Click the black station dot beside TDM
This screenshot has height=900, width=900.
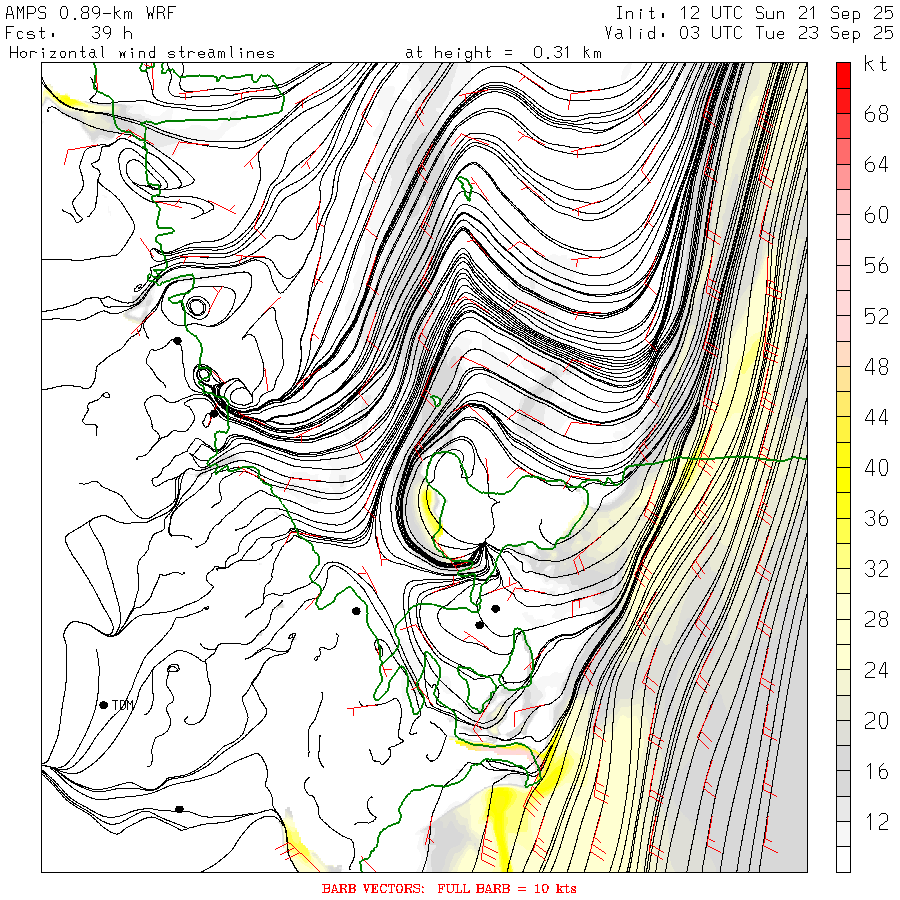(103, 705)
